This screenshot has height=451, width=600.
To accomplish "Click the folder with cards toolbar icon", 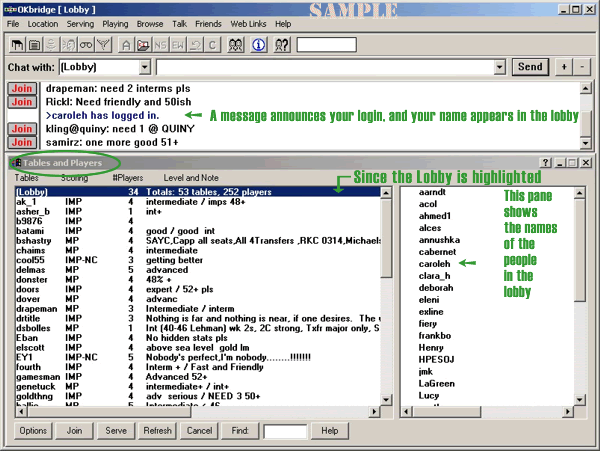I will (x=143, y=45).
